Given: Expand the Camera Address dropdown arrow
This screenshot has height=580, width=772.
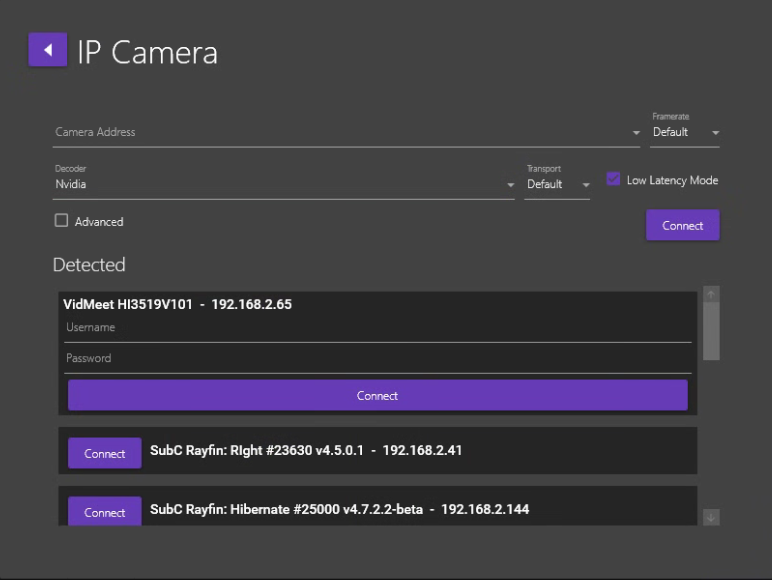Looking at the screenshot, I should pyautogui.click(x=636, y=133).
